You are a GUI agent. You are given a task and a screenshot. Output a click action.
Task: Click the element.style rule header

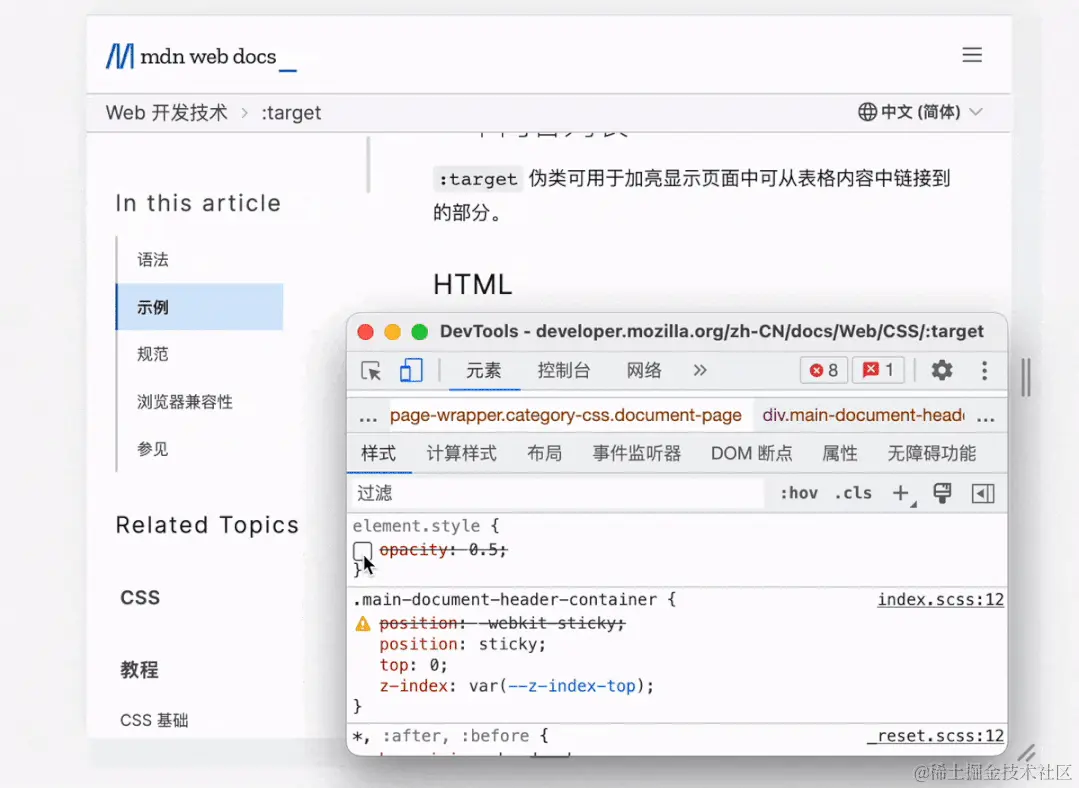416,526
